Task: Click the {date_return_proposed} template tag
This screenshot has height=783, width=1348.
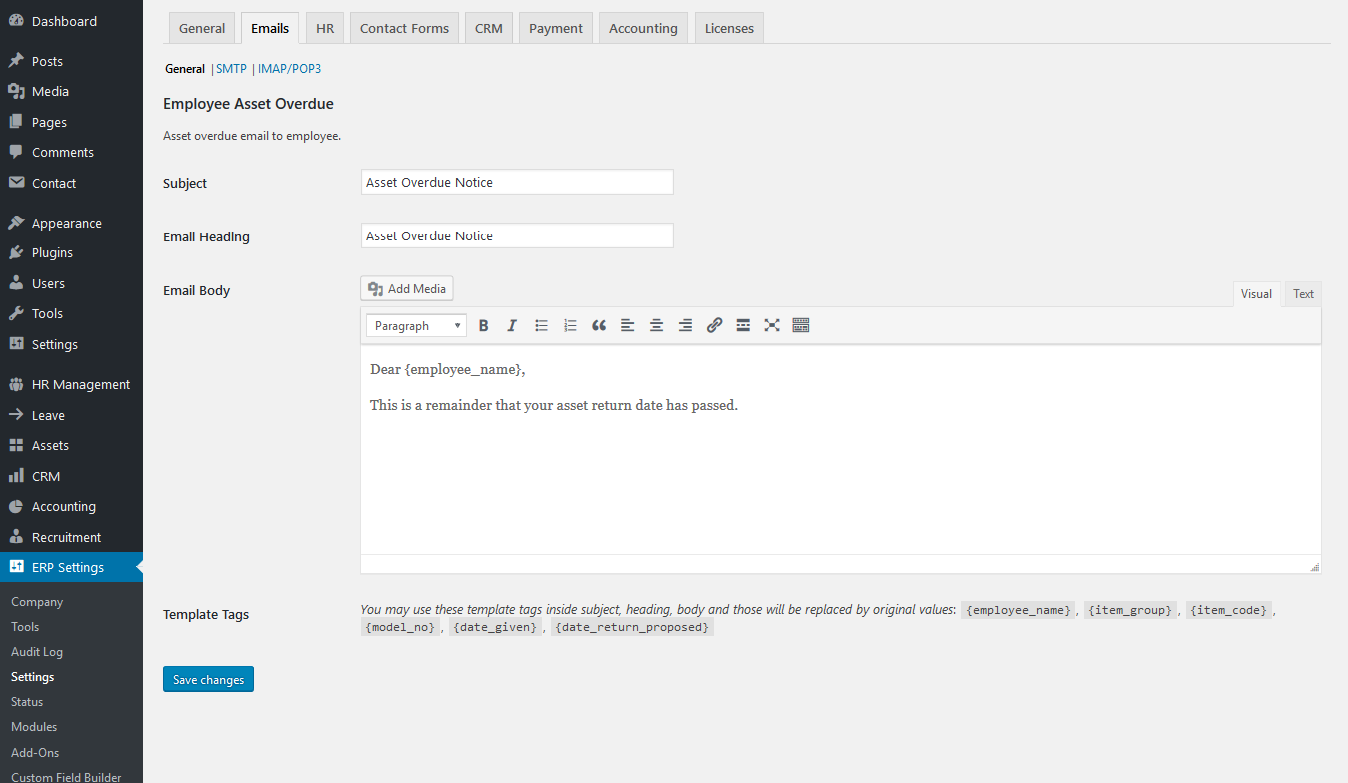Action: 632,628
